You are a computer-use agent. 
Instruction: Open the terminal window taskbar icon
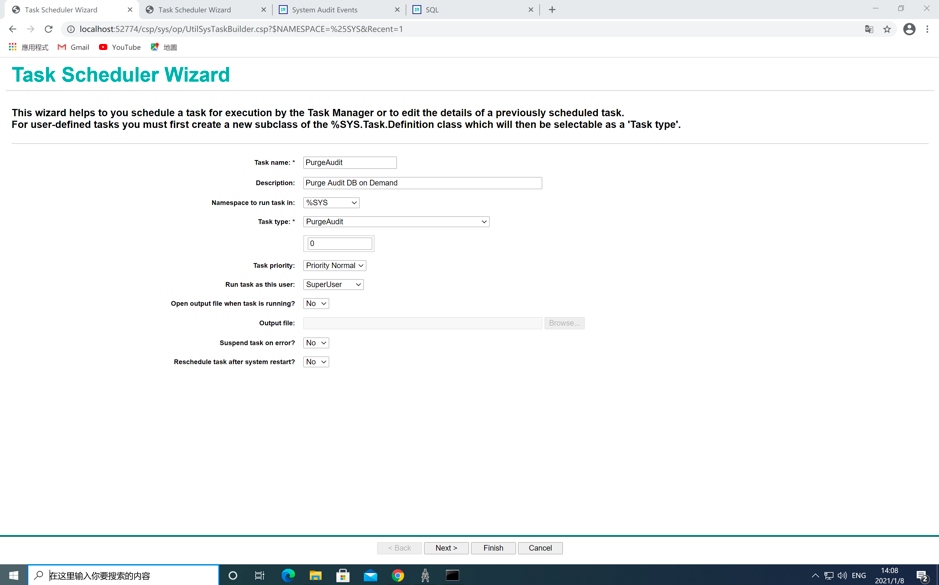click(453, 575)
